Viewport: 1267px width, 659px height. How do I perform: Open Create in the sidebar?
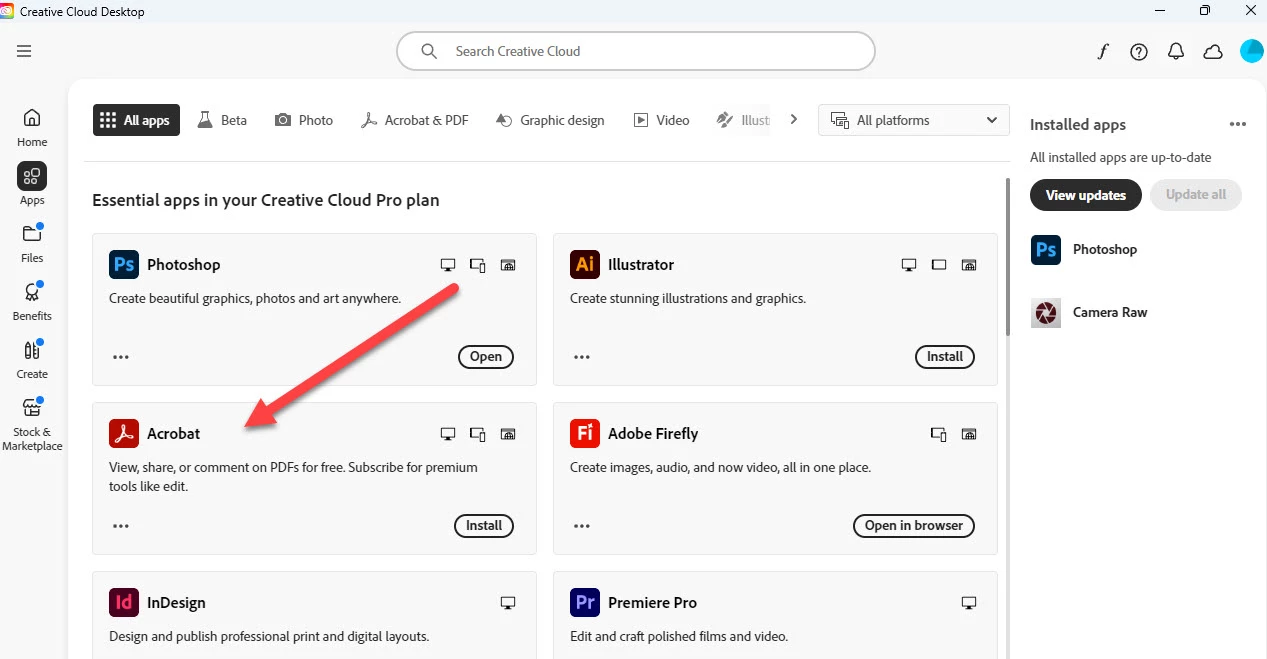point(32,359)
